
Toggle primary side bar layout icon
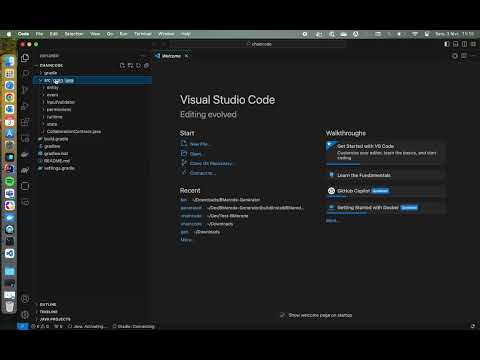[447, 44]
